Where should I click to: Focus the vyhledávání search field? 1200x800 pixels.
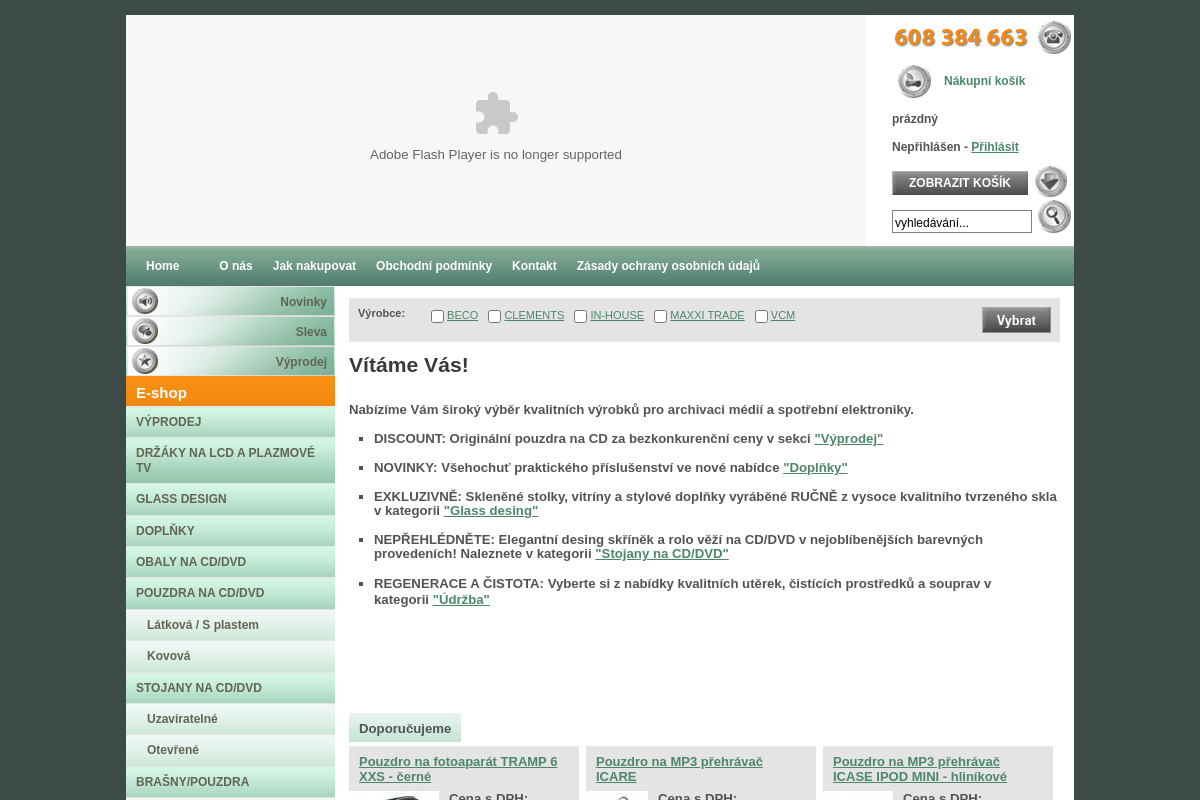click(961, 222)
